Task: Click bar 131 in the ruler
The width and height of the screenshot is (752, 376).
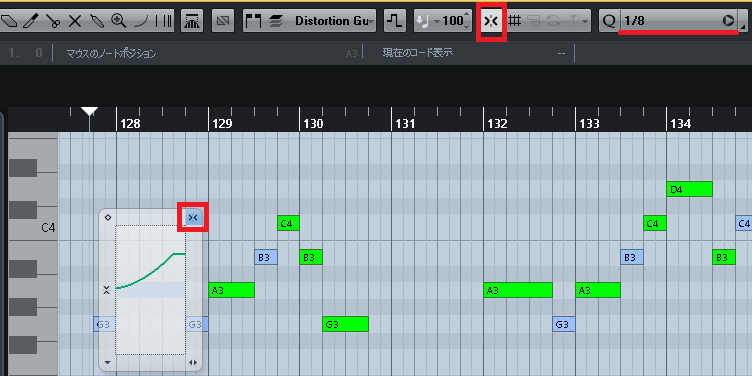Action: (405, 124)
